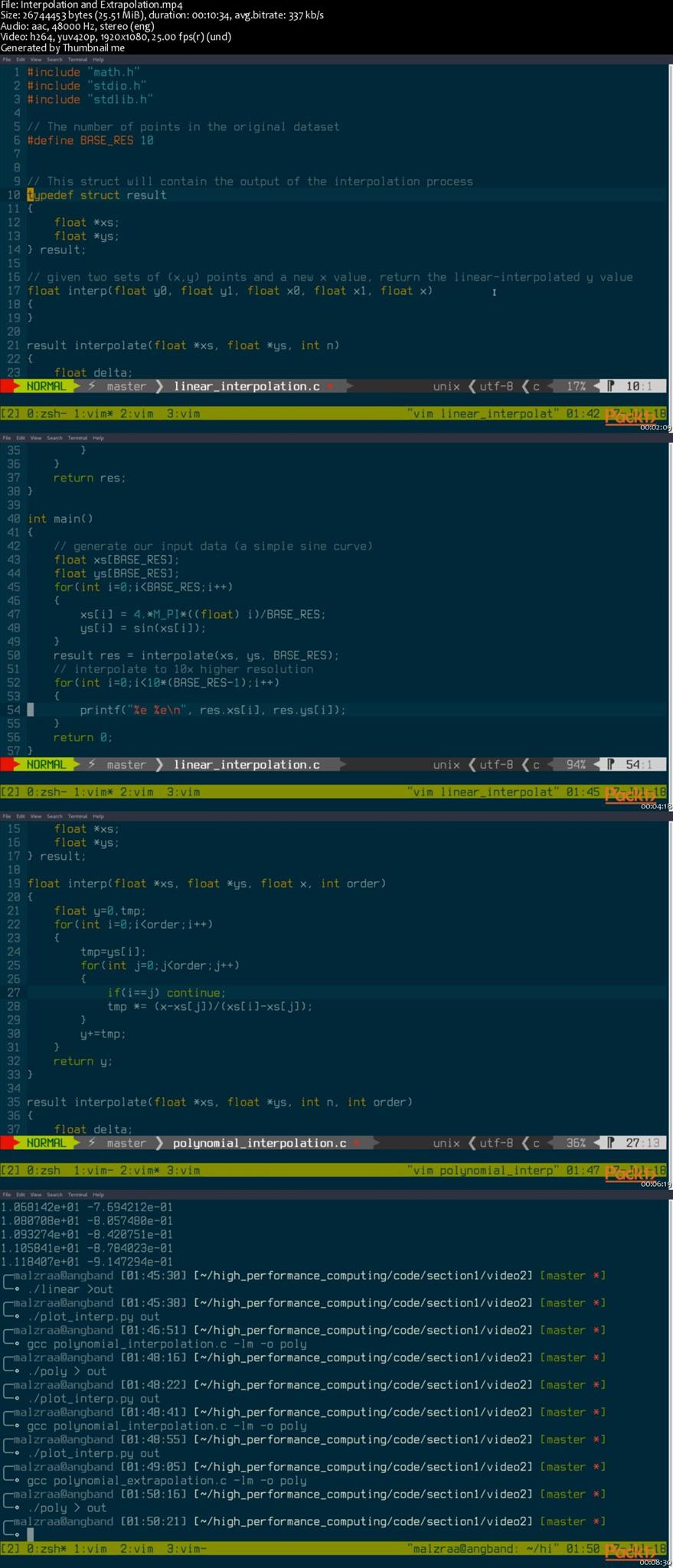Open Edit menu above the #include lines
Viewport: 673px width, 1568px height.
tap(21, 60)
